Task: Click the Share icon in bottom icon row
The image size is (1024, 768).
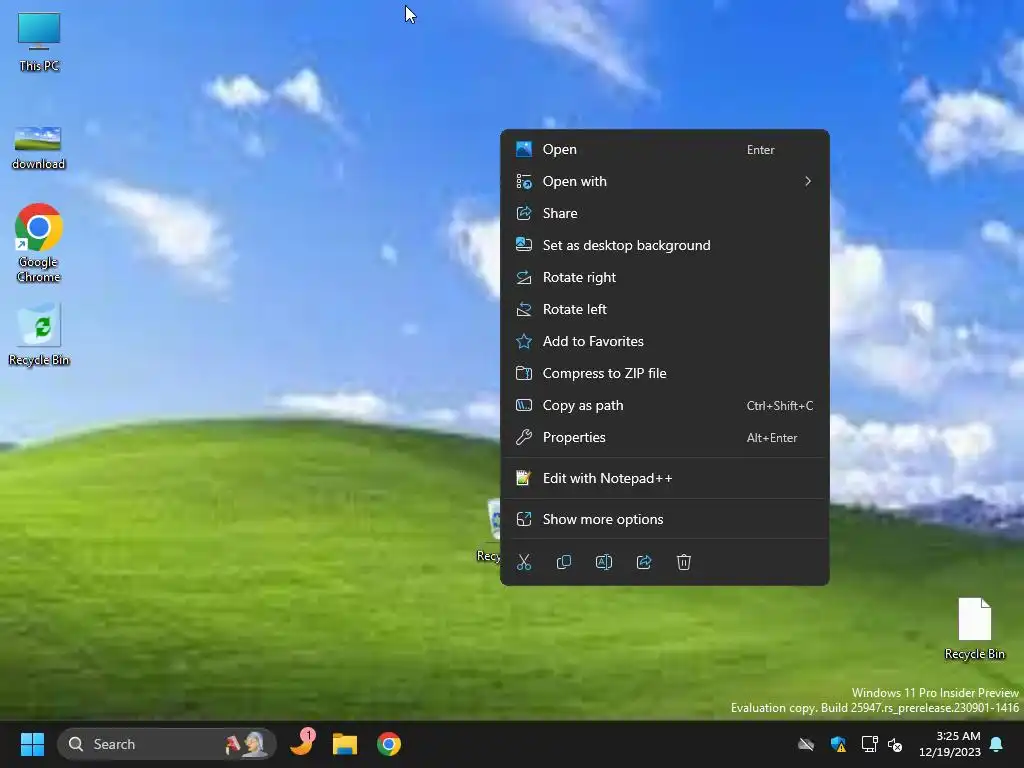Action: coord(644,562)
